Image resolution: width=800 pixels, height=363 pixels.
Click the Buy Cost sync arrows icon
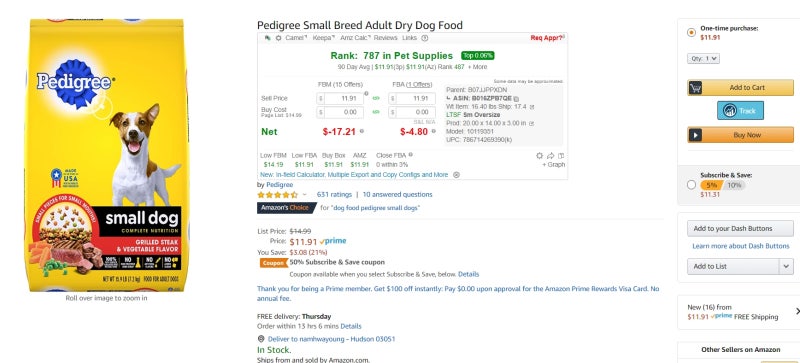tap(377, 112)
